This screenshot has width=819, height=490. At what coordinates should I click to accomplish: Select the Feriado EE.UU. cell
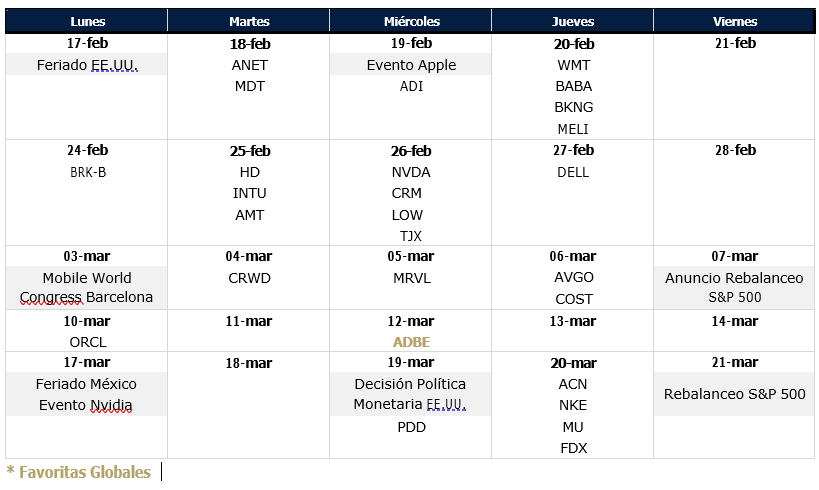tap(87, 65)
